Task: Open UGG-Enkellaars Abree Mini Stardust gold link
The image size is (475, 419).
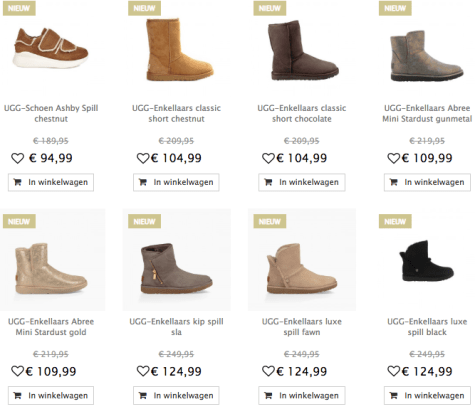Action: coord(51,327)
